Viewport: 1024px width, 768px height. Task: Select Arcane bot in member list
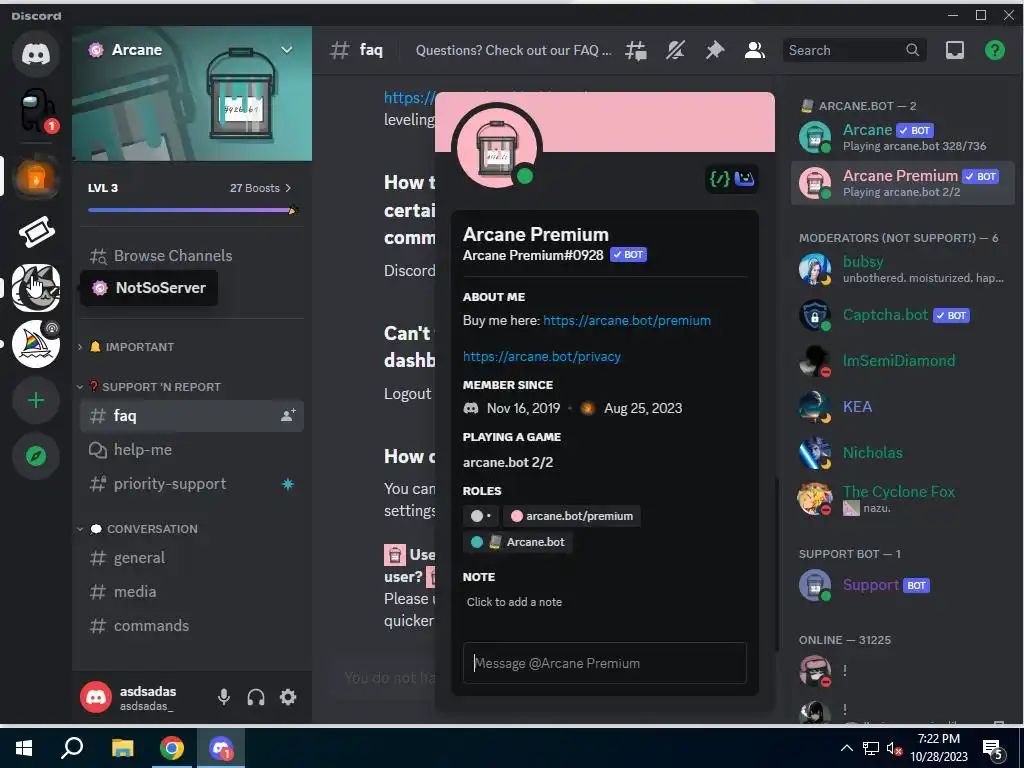pos(903,137)
